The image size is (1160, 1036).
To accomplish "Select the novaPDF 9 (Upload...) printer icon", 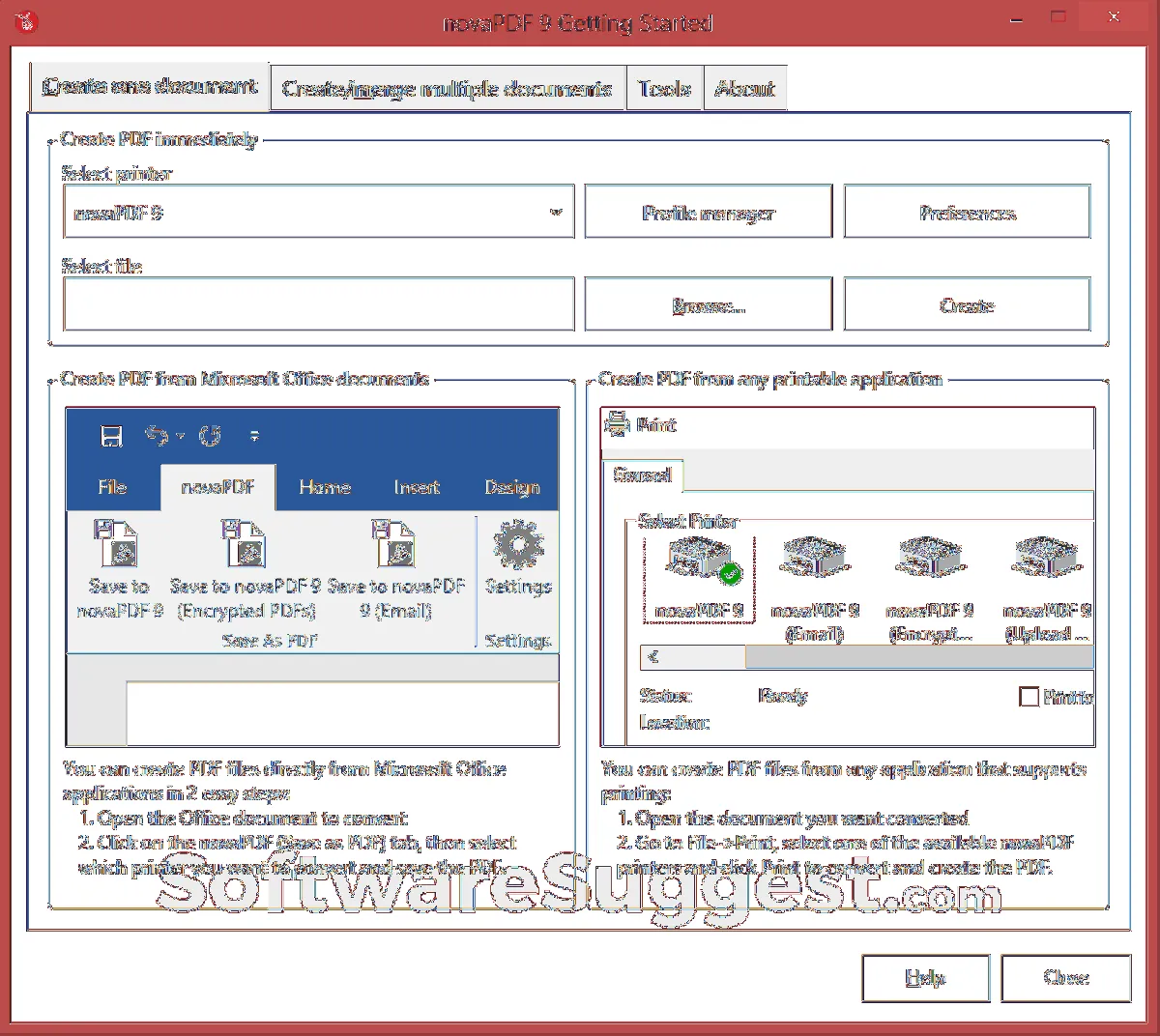I will (x=1046, y=559).
